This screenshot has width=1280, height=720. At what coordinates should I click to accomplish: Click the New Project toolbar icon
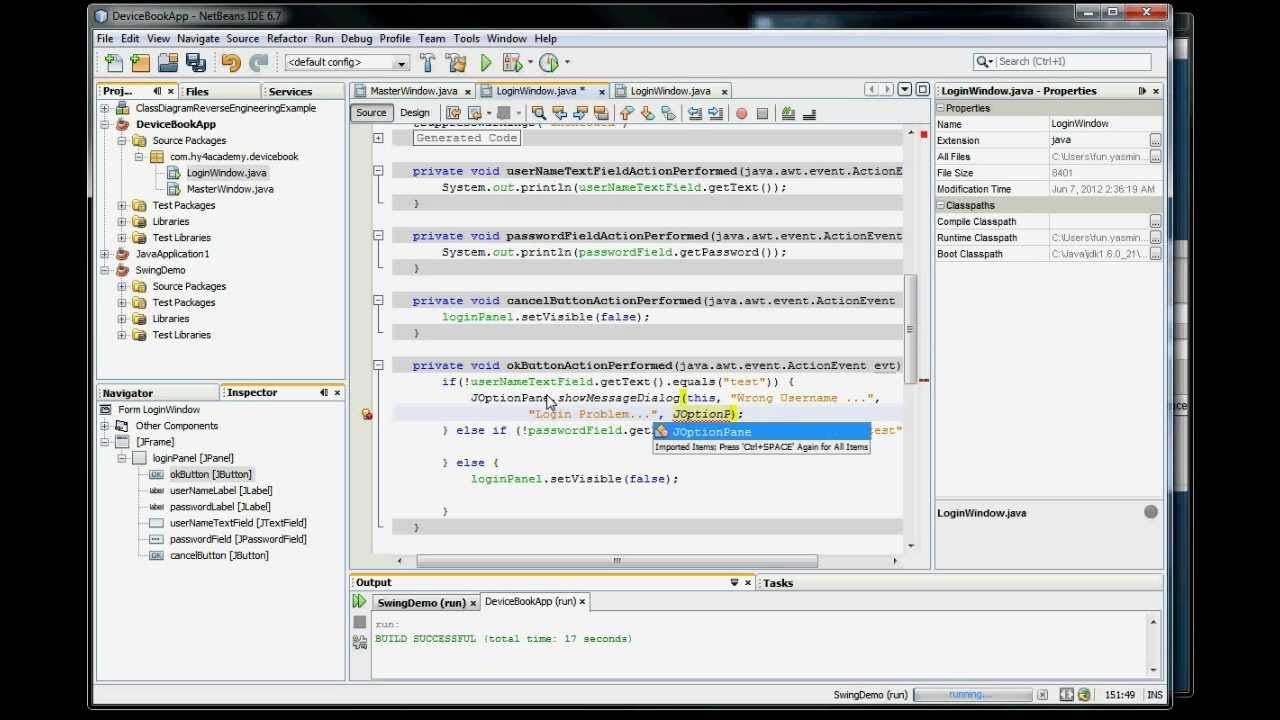[141, 63]
